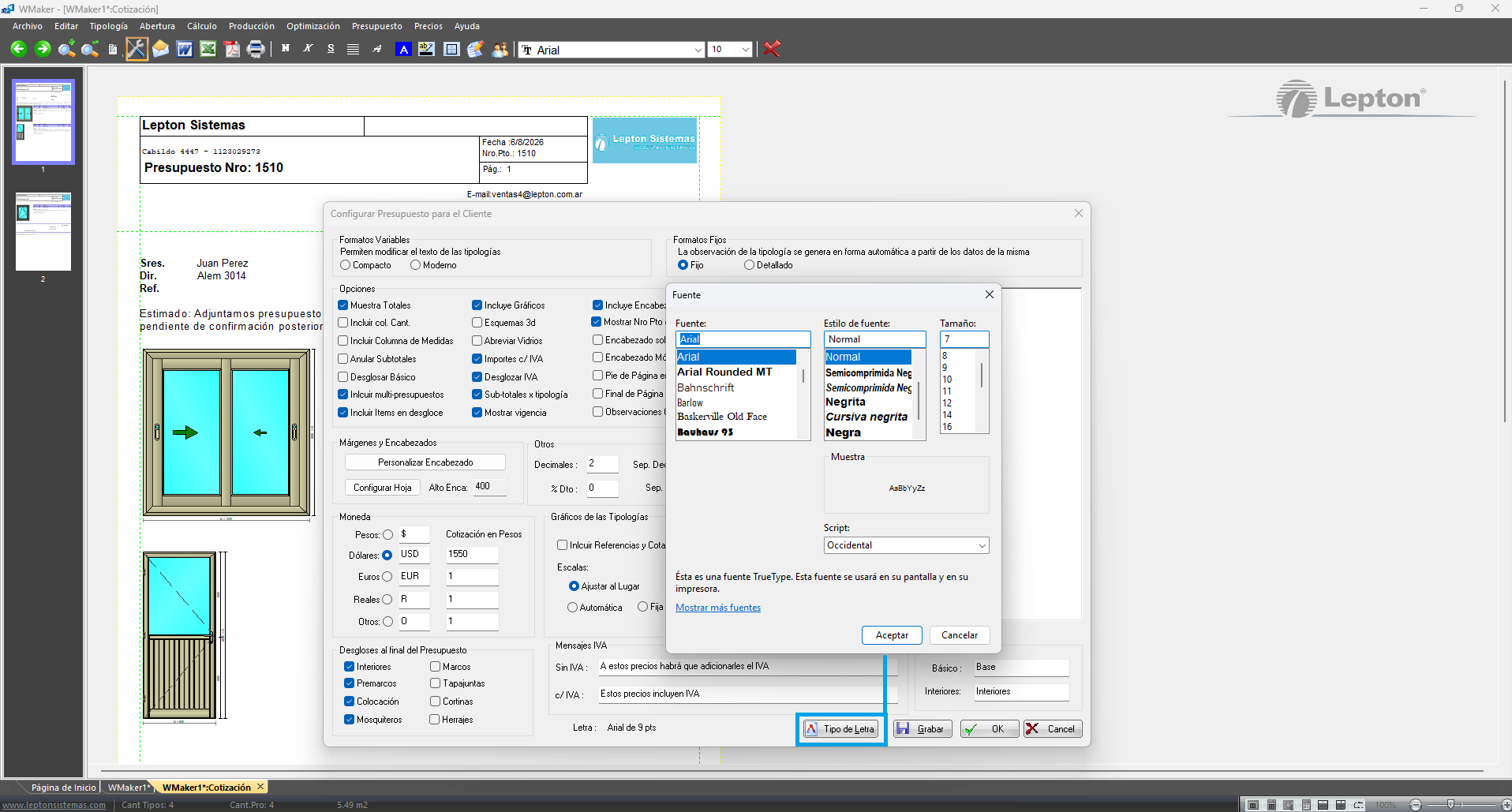
Task: Click the two people users icon
Action: pos(500,49)
